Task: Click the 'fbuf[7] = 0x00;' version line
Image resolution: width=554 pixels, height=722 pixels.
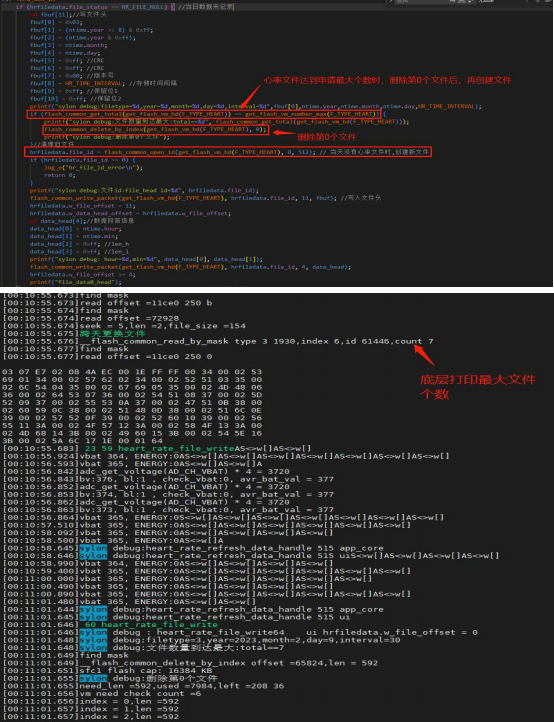Action: pyautogui.click(x=72, y=76)
